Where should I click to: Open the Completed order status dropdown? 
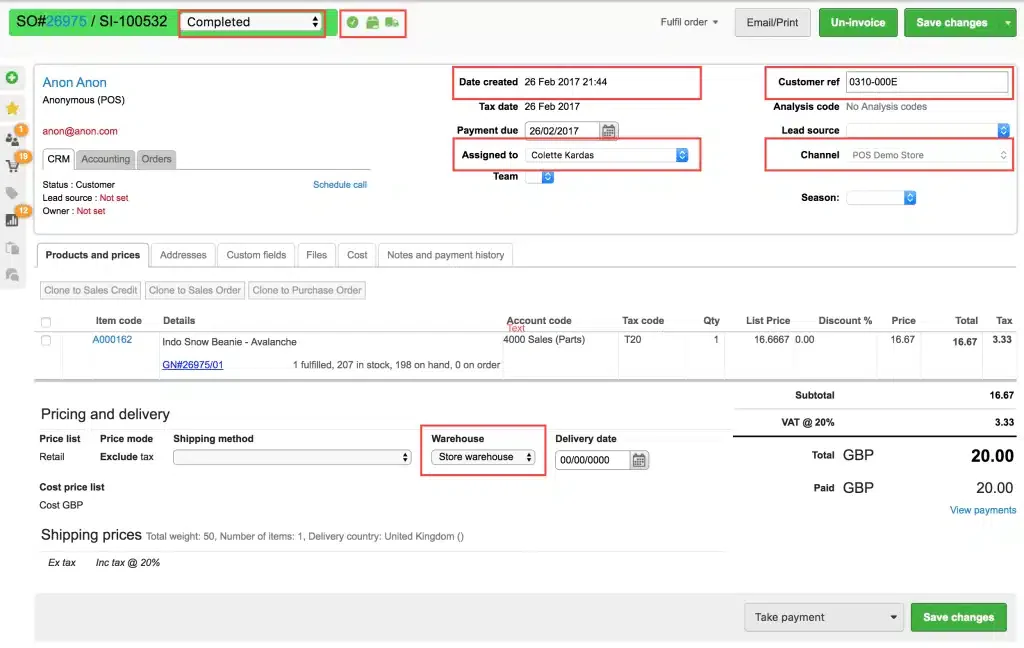tap(252, 22)
